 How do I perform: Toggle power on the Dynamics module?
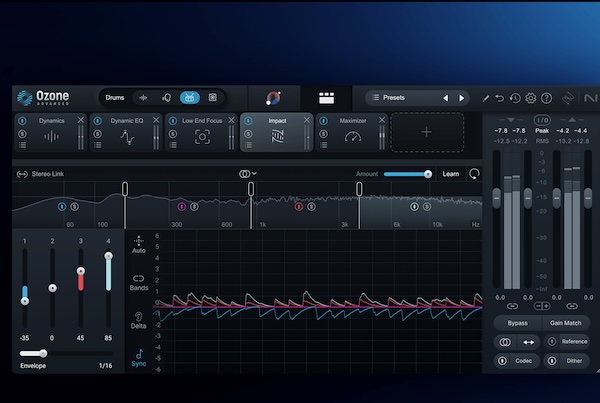[23, 121]
